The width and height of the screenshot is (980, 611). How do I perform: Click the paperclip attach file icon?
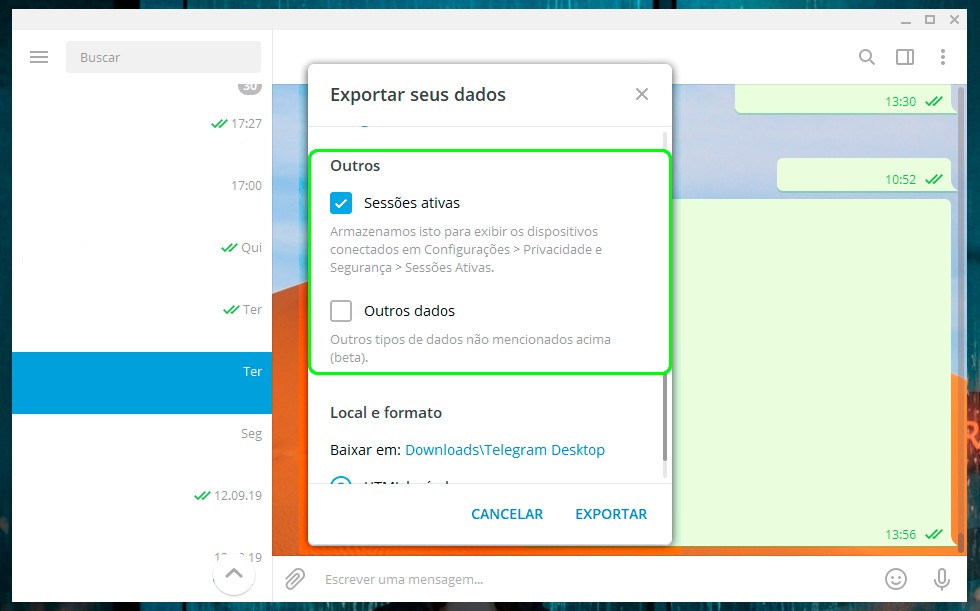295,579
